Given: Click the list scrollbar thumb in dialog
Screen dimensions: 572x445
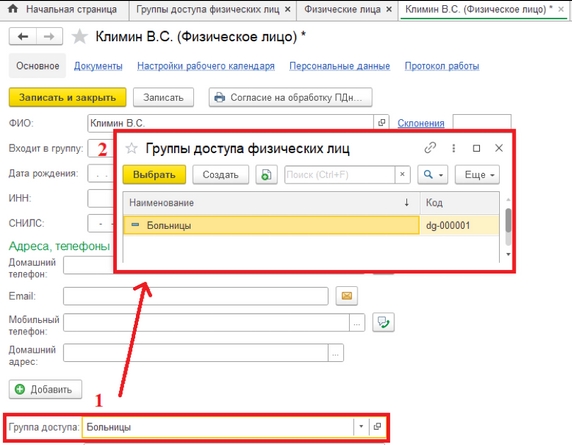Looking at the screenshot, I should 508,220.
